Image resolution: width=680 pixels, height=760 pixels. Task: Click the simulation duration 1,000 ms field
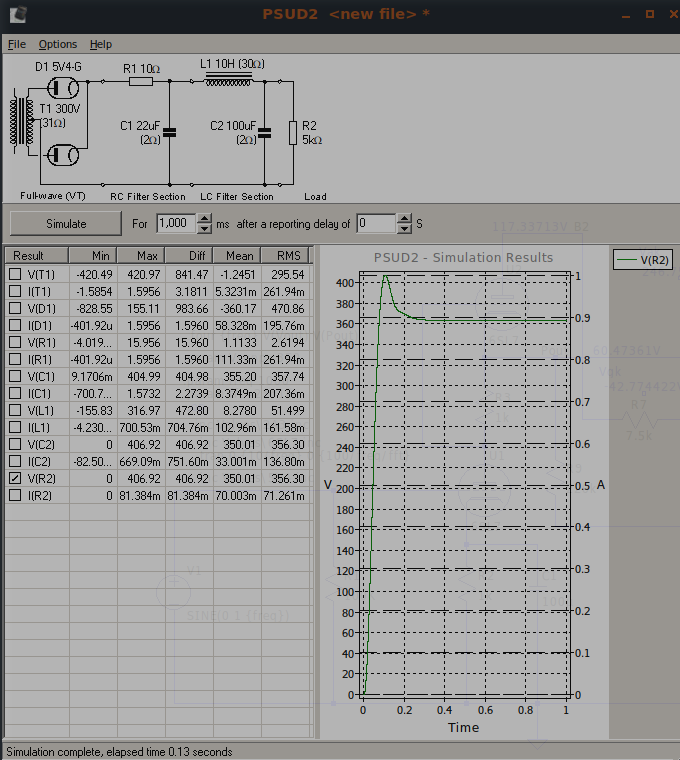[177, 223]
